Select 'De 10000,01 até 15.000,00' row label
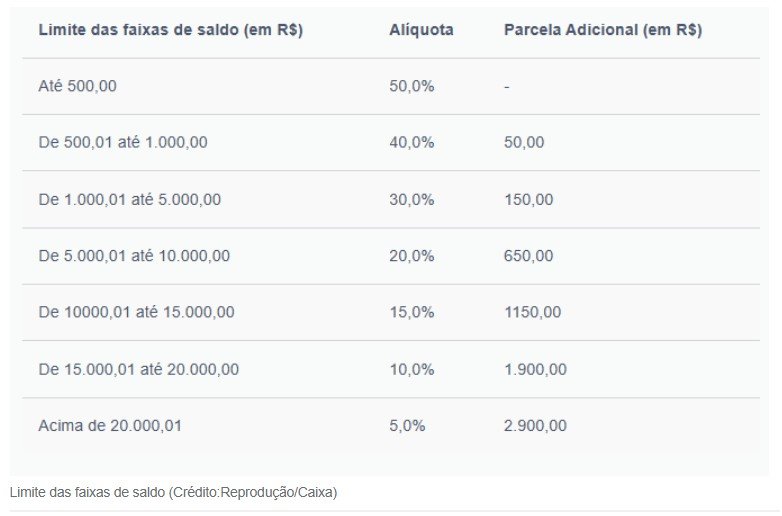The height and width of the screenshot is (516, 782). pyautogui.click(x=136, y=312)
